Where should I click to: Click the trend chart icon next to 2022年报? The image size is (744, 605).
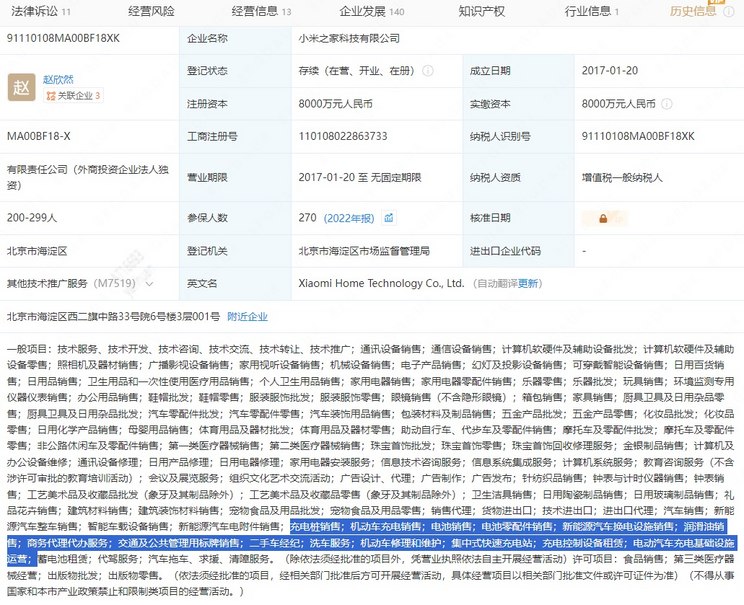(x=389, y=217)
